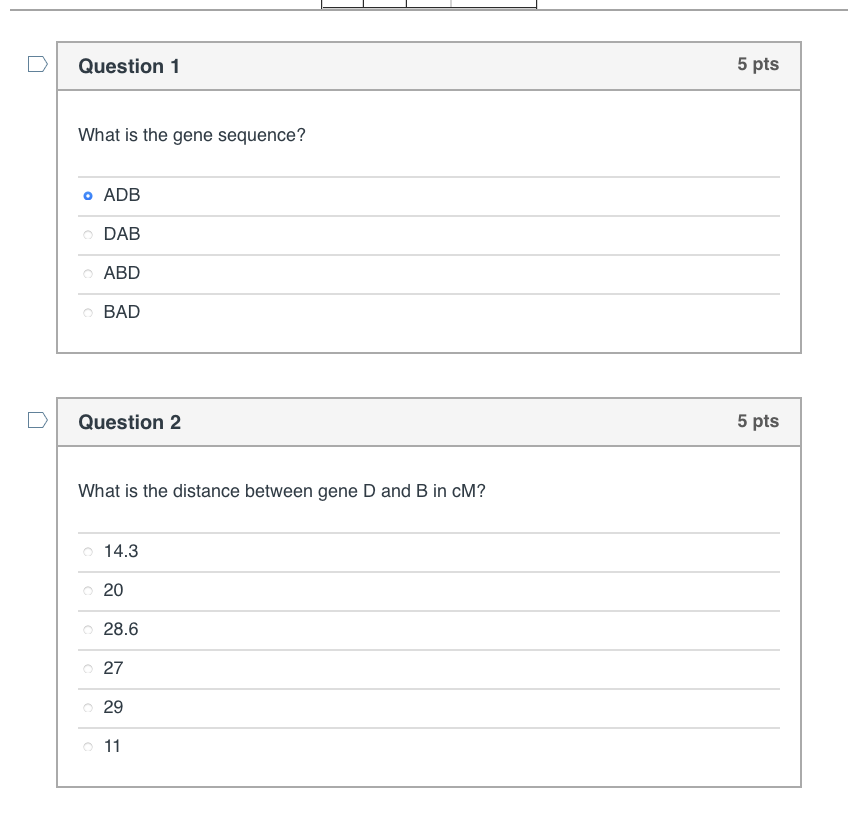Click the 5 pts label on Question 1
The image size is (854, 814).
757,64
